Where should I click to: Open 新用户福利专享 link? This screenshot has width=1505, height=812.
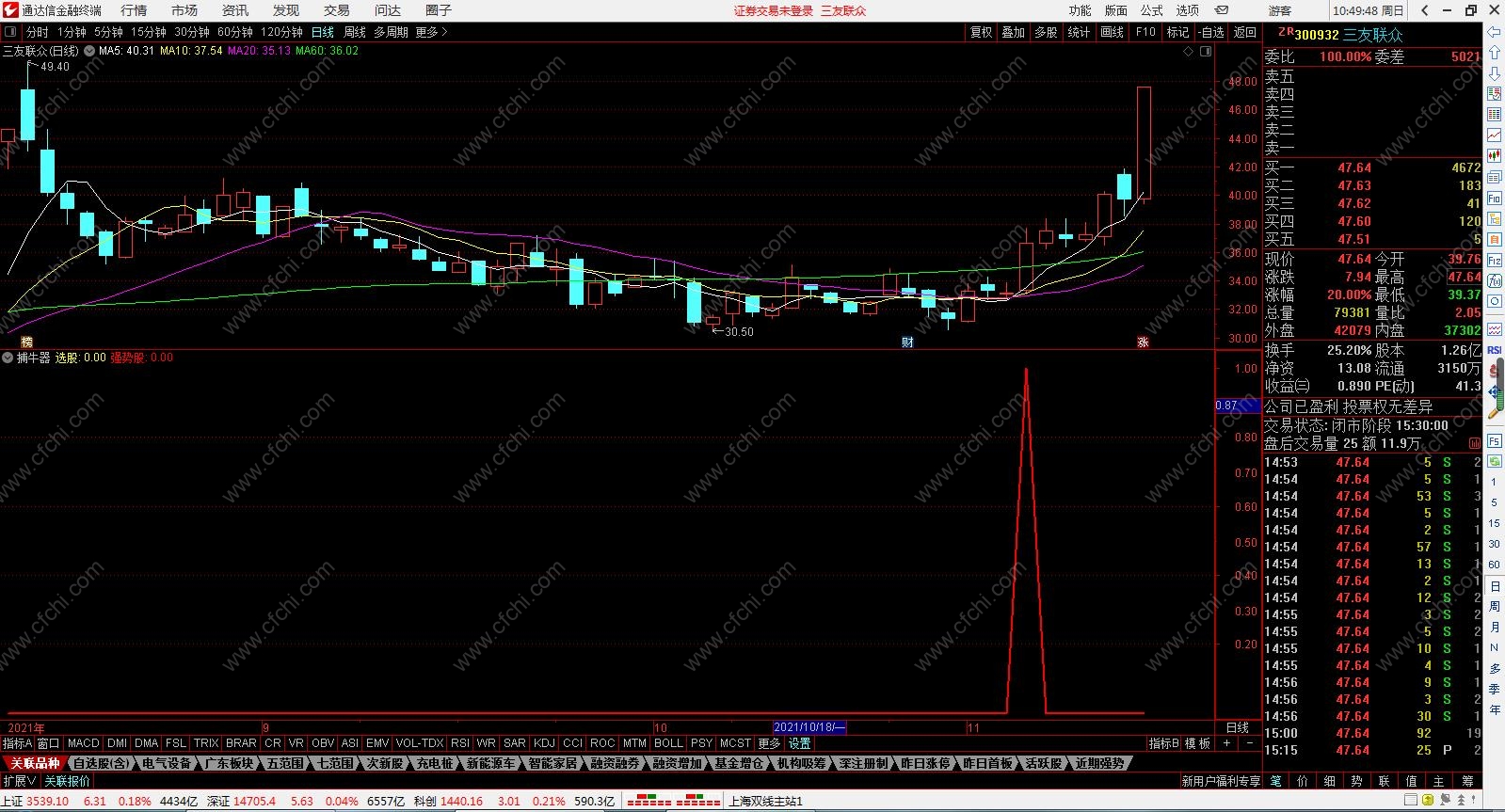[x=1221, y=781]
